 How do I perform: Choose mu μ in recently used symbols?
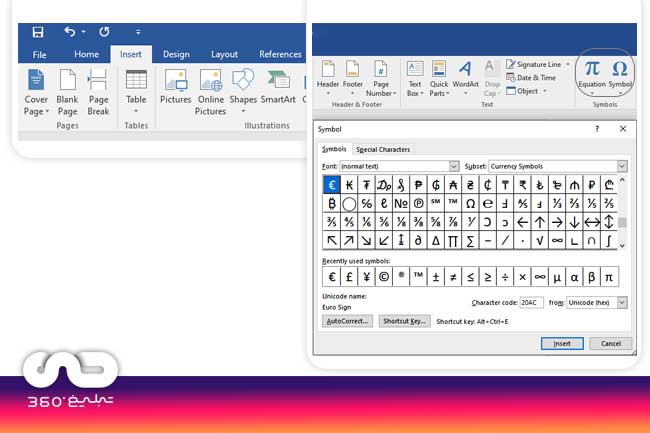(x=557, y=277)
